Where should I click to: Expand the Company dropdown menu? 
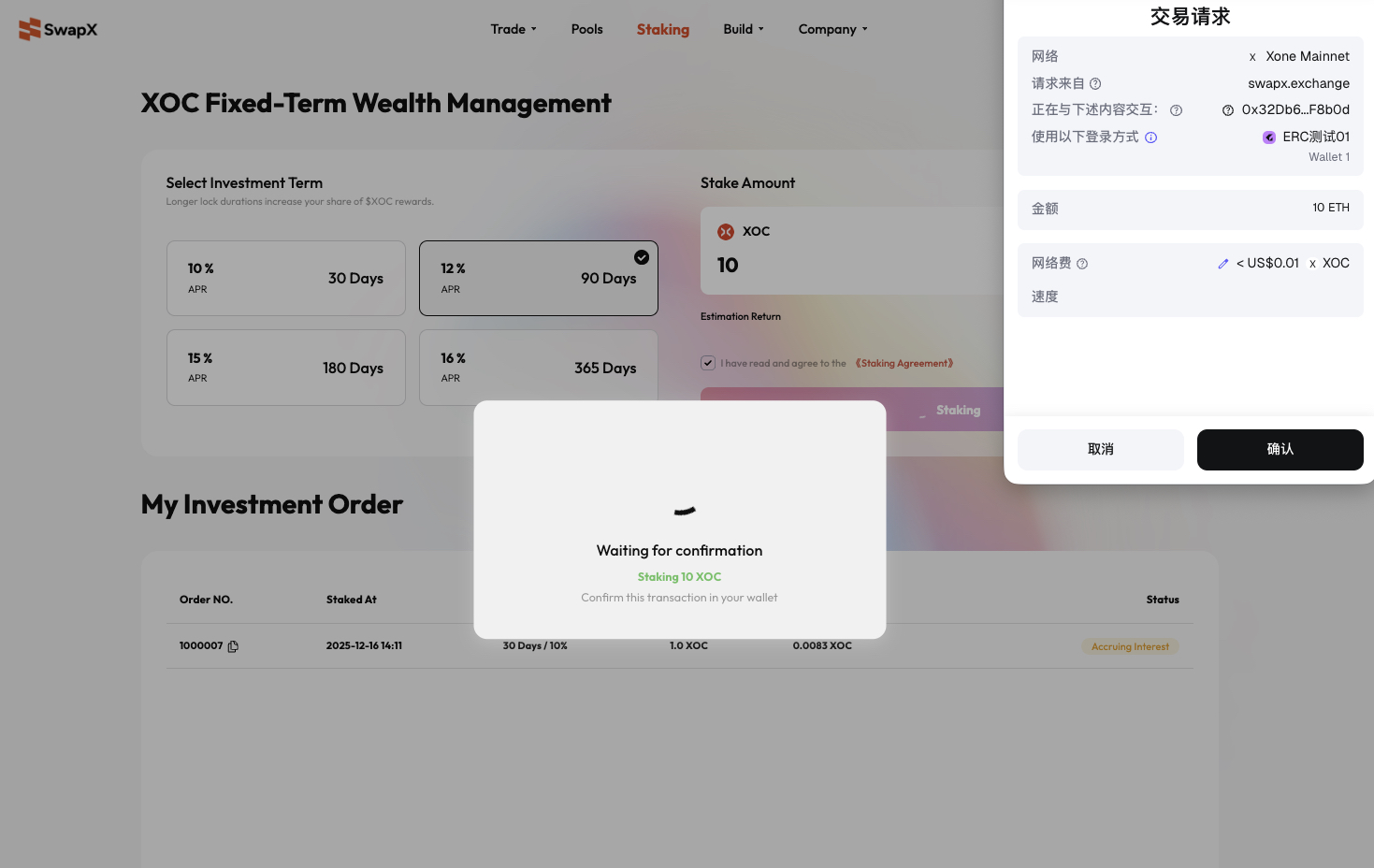click(x=832, y=29)
